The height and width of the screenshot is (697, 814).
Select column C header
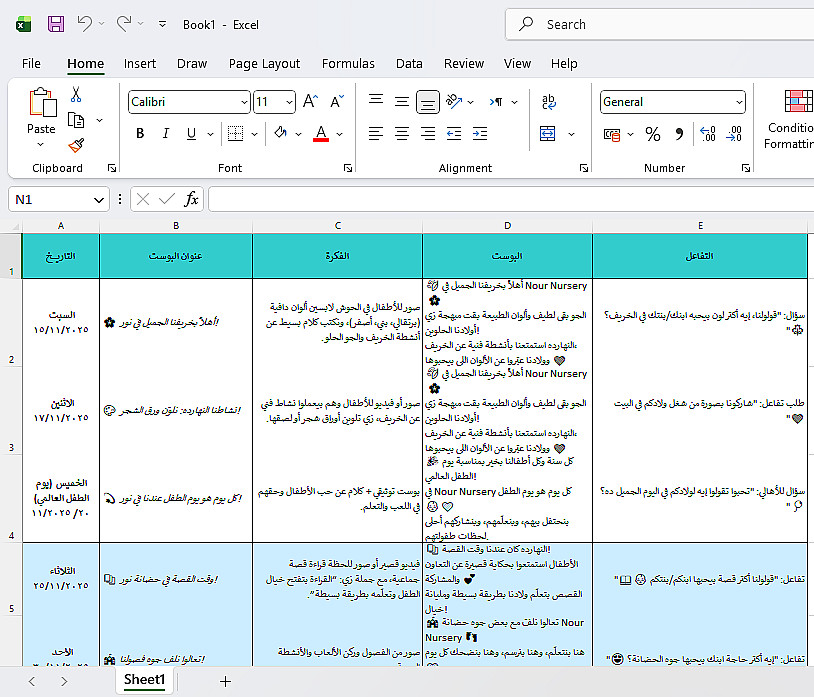point(337,226)
